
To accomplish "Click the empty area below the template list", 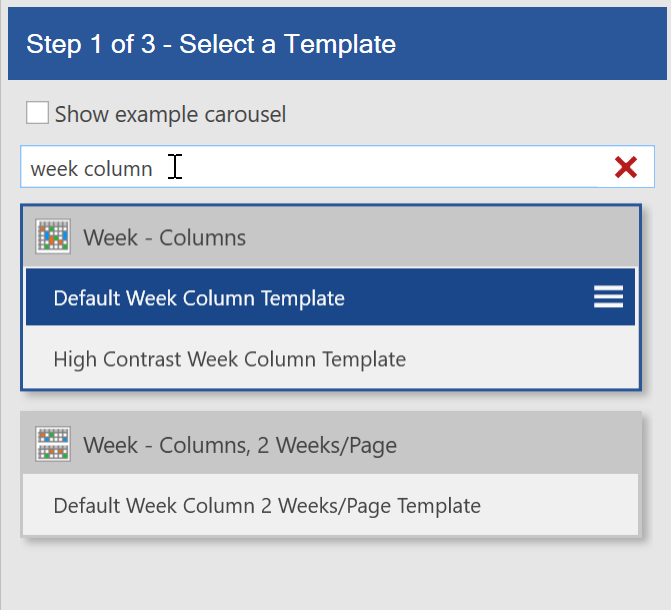I will [x=330, y=575].
